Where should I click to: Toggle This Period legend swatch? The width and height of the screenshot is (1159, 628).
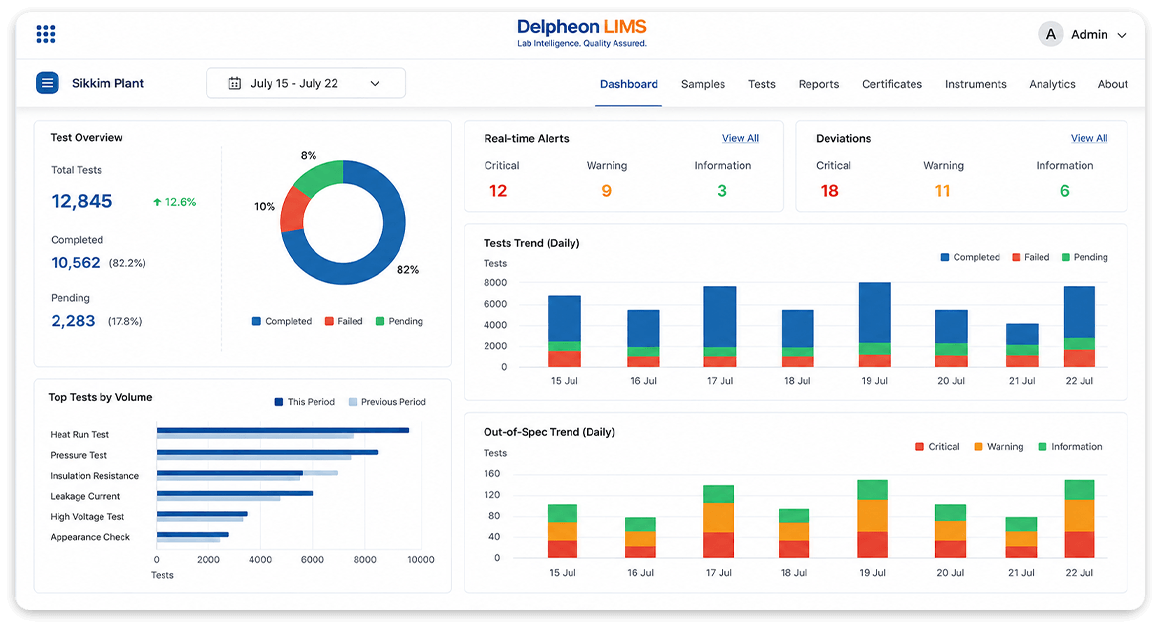click(x=279, y=402)
